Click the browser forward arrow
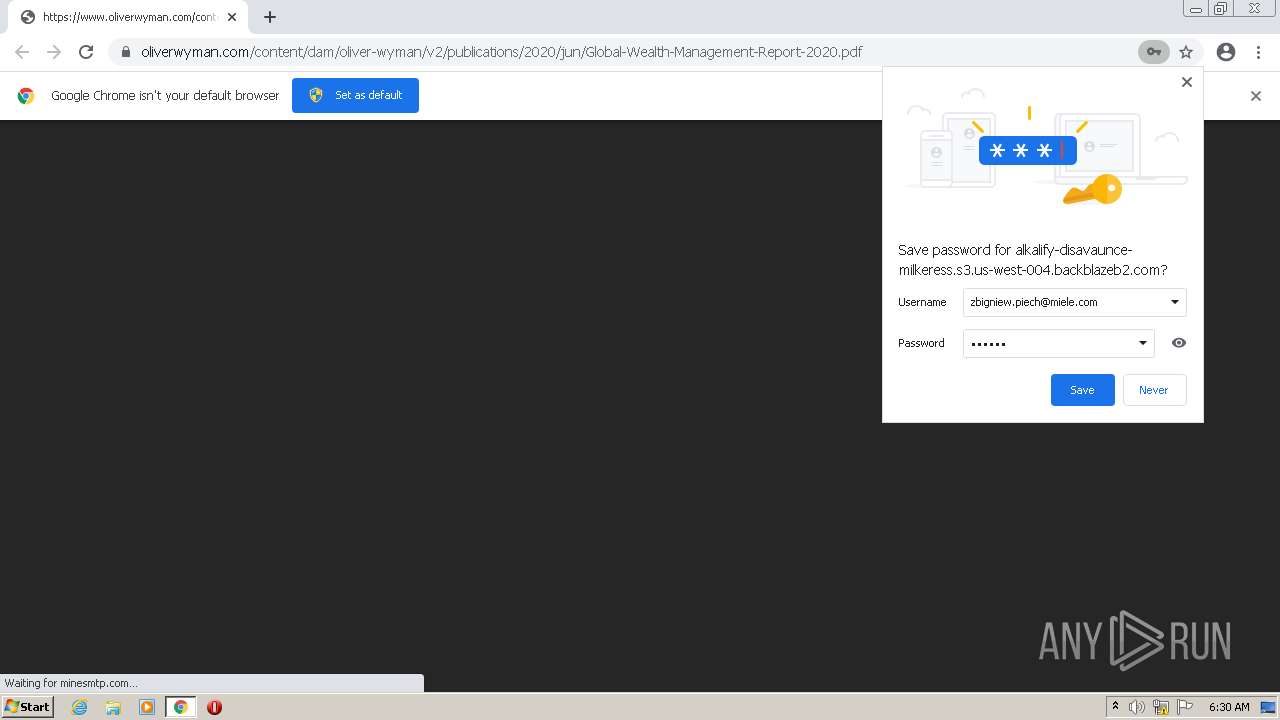 tap(54, 52)
